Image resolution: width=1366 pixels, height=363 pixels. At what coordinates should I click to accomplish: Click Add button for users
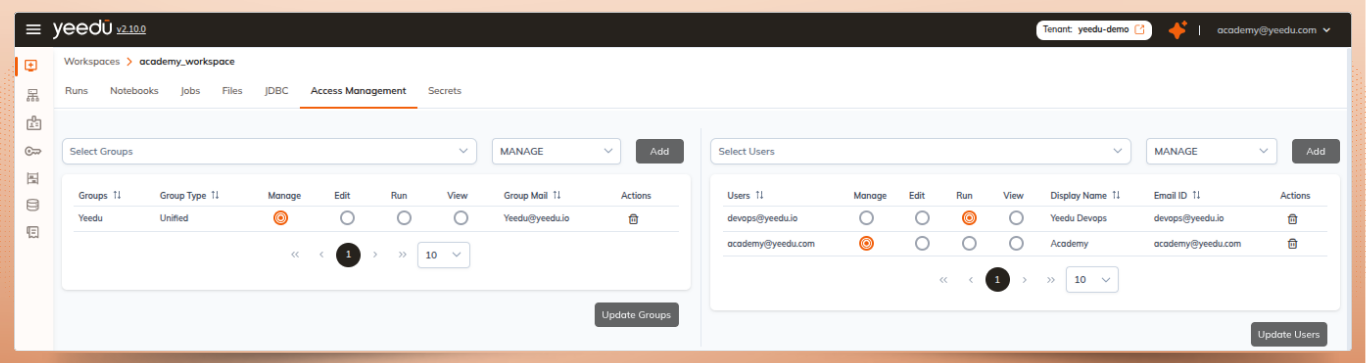pos(1316,151)
